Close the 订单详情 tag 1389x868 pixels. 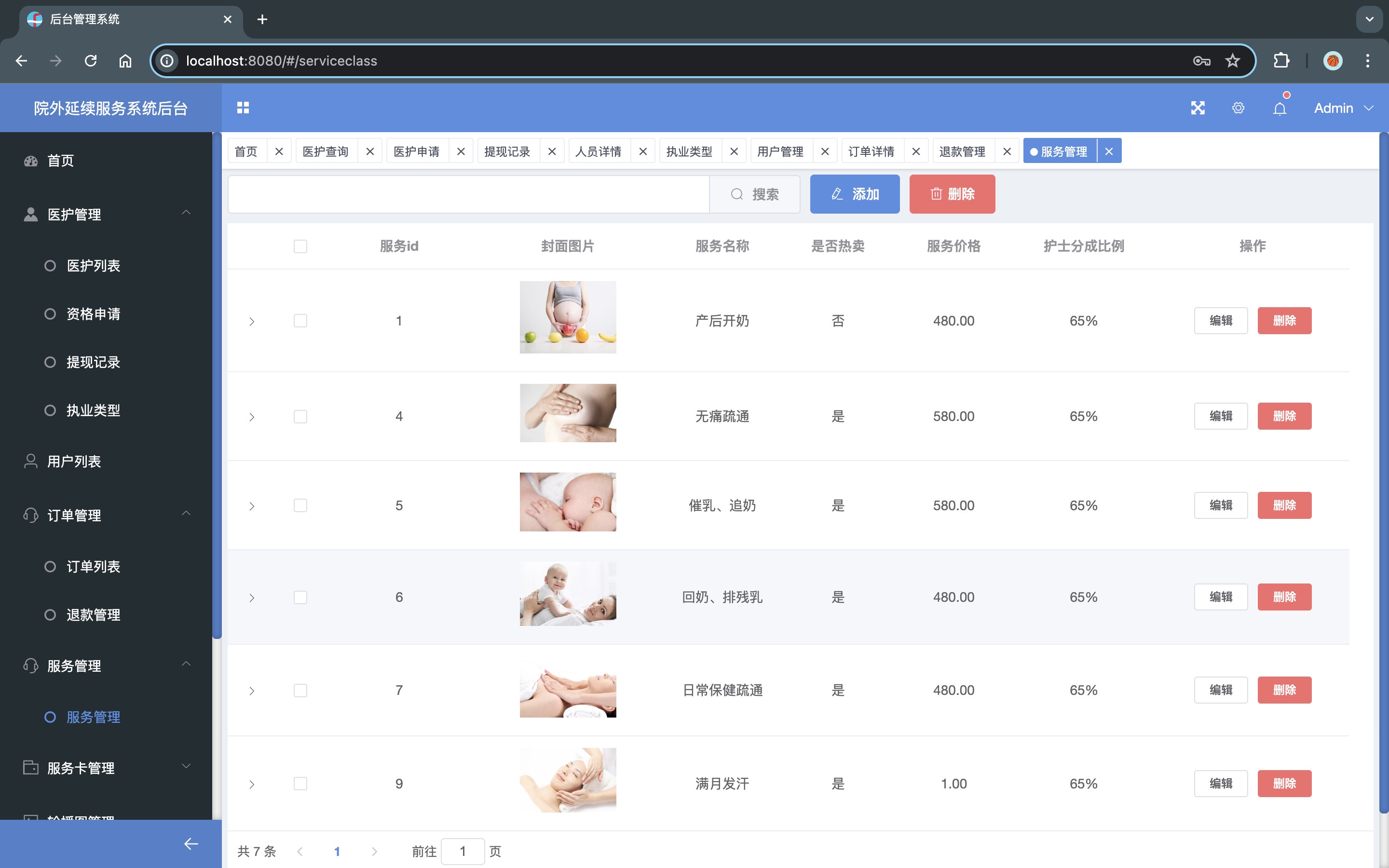(x=916, y=151)
